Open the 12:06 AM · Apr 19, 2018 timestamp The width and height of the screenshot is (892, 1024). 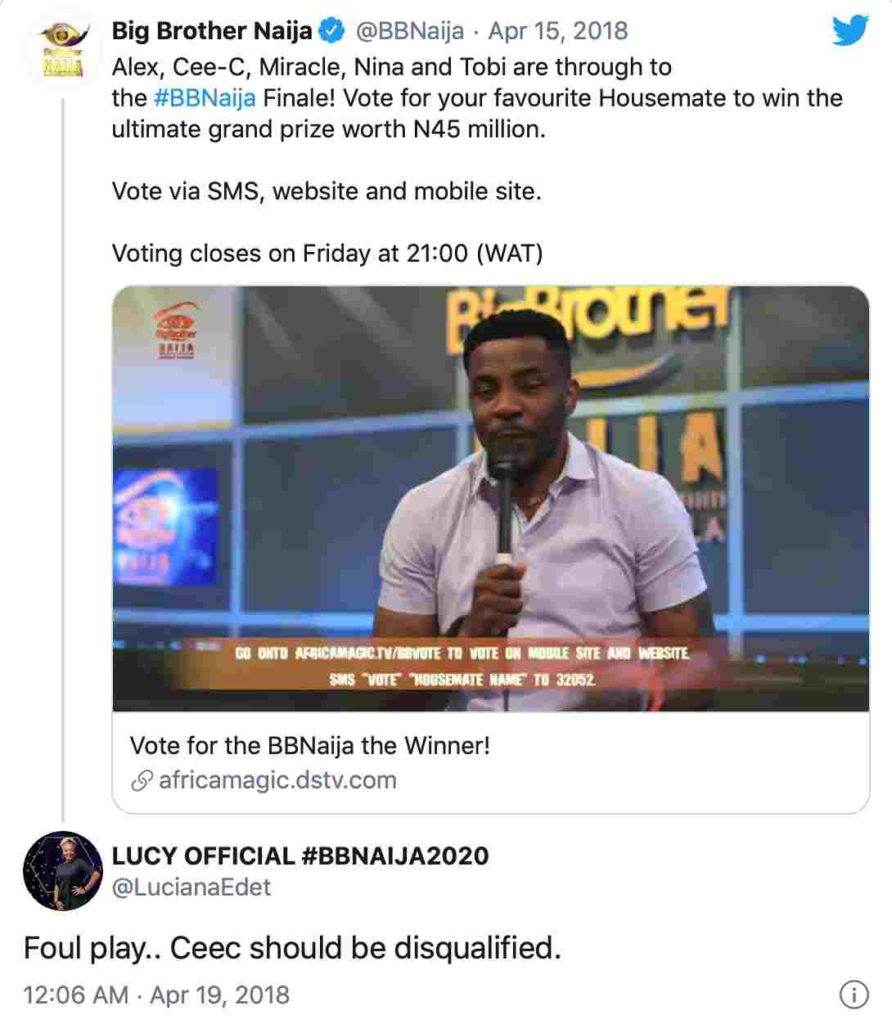156,995
